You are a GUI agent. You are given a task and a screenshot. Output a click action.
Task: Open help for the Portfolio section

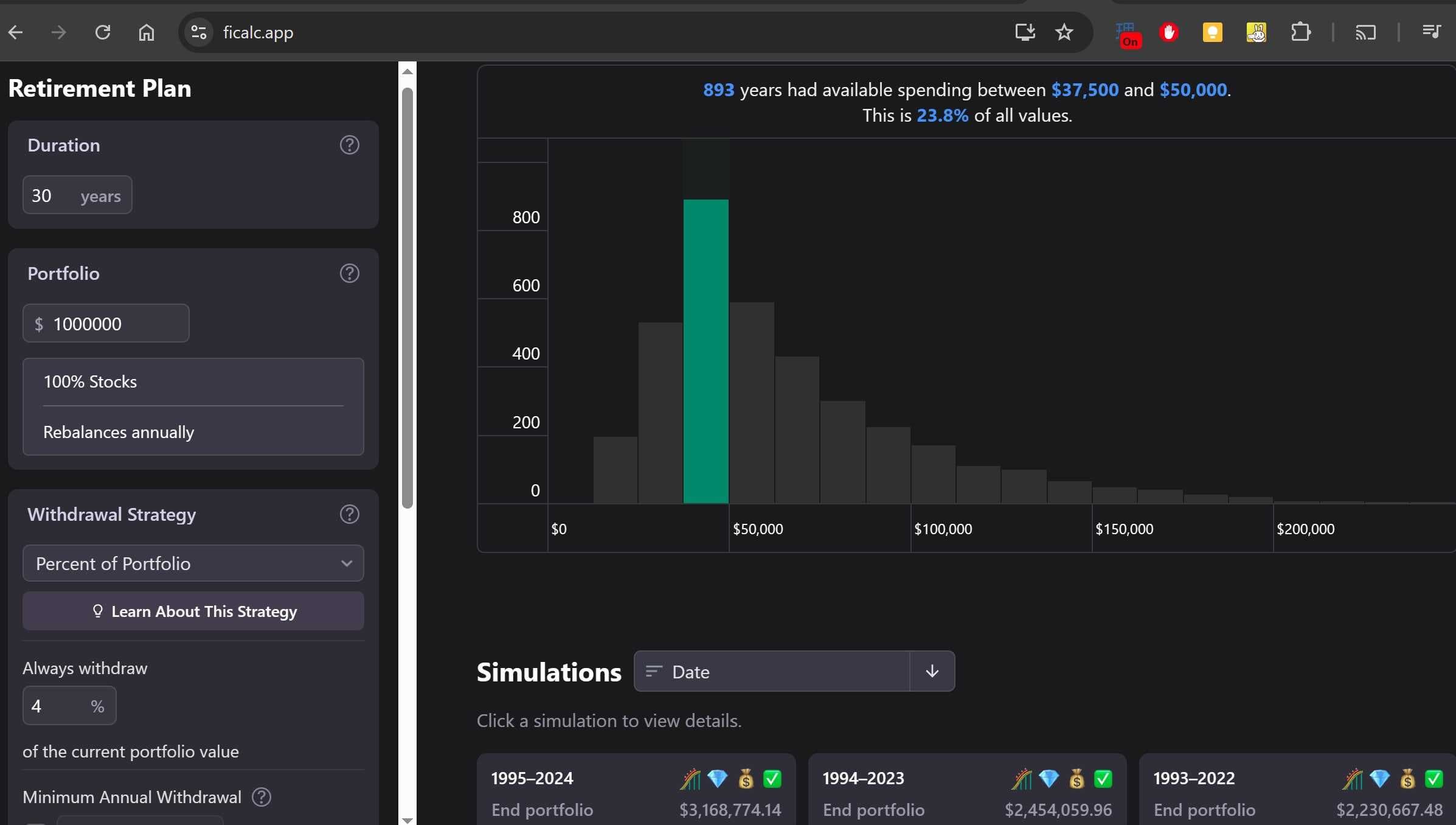click(350, 274)
